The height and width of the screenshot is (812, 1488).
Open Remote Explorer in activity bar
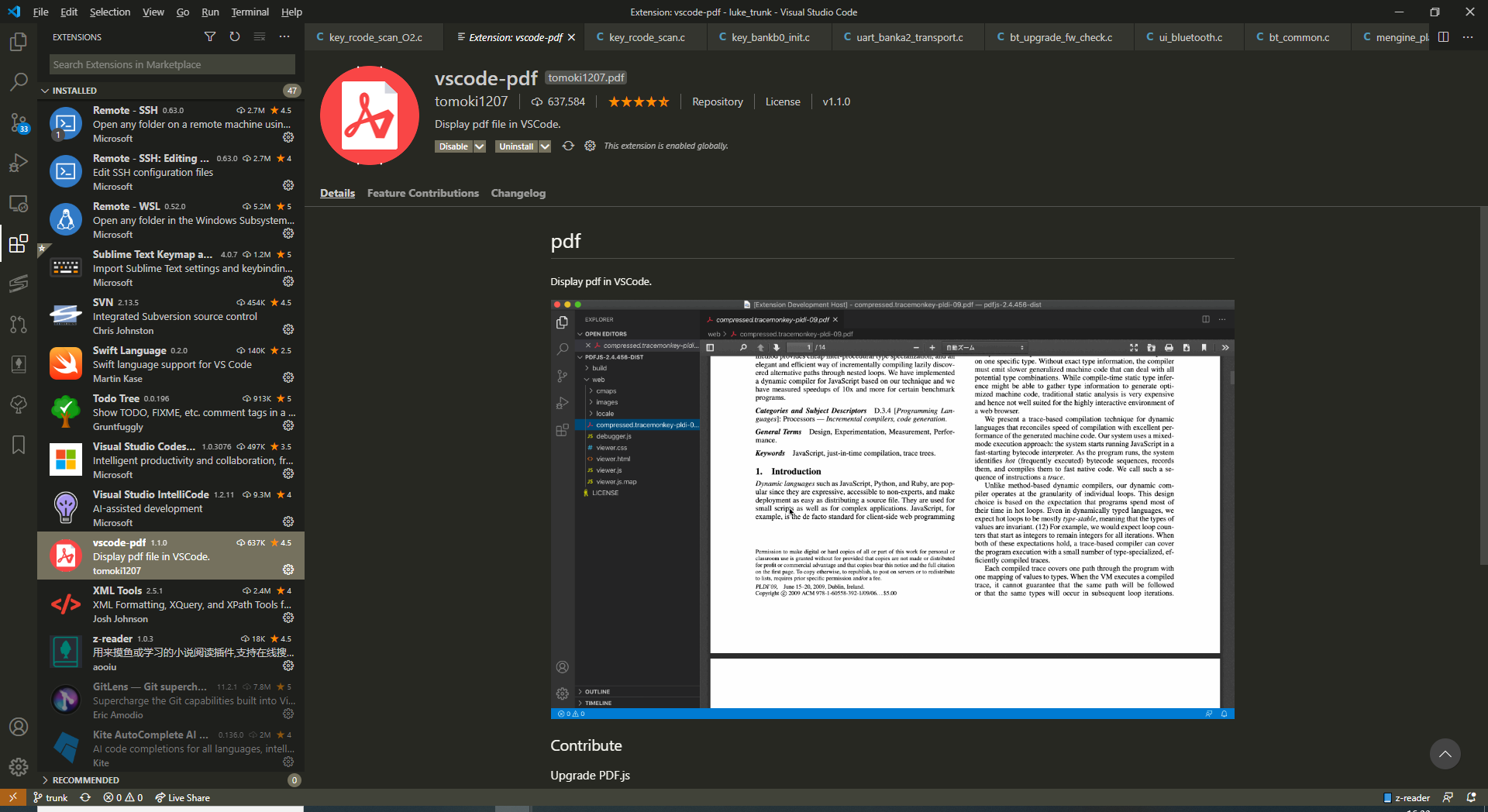pyautogui.click(x=19, y=203)
